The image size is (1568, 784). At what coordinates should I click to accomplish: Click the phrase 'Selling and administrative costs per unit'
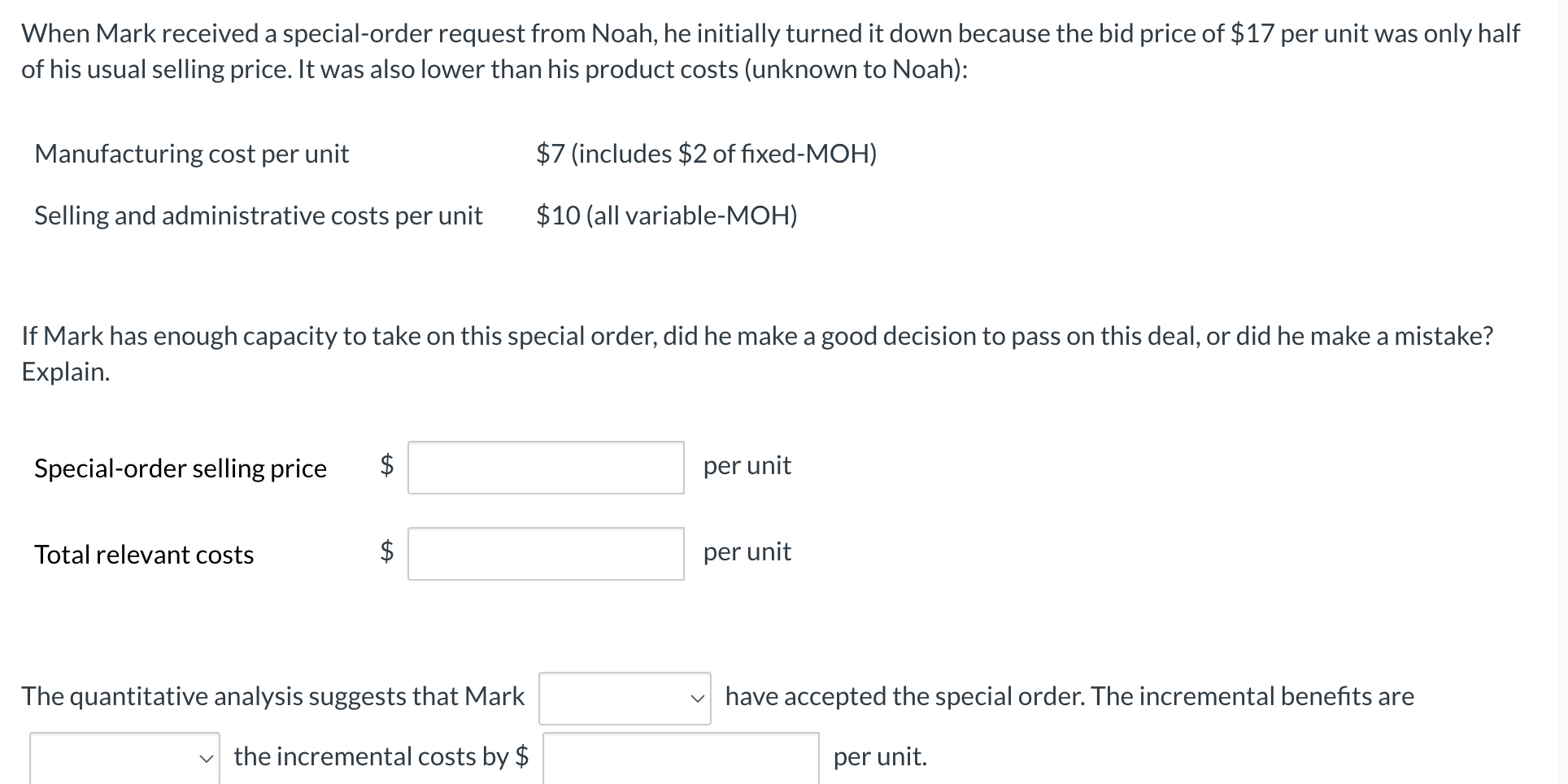tap(259, 216)
